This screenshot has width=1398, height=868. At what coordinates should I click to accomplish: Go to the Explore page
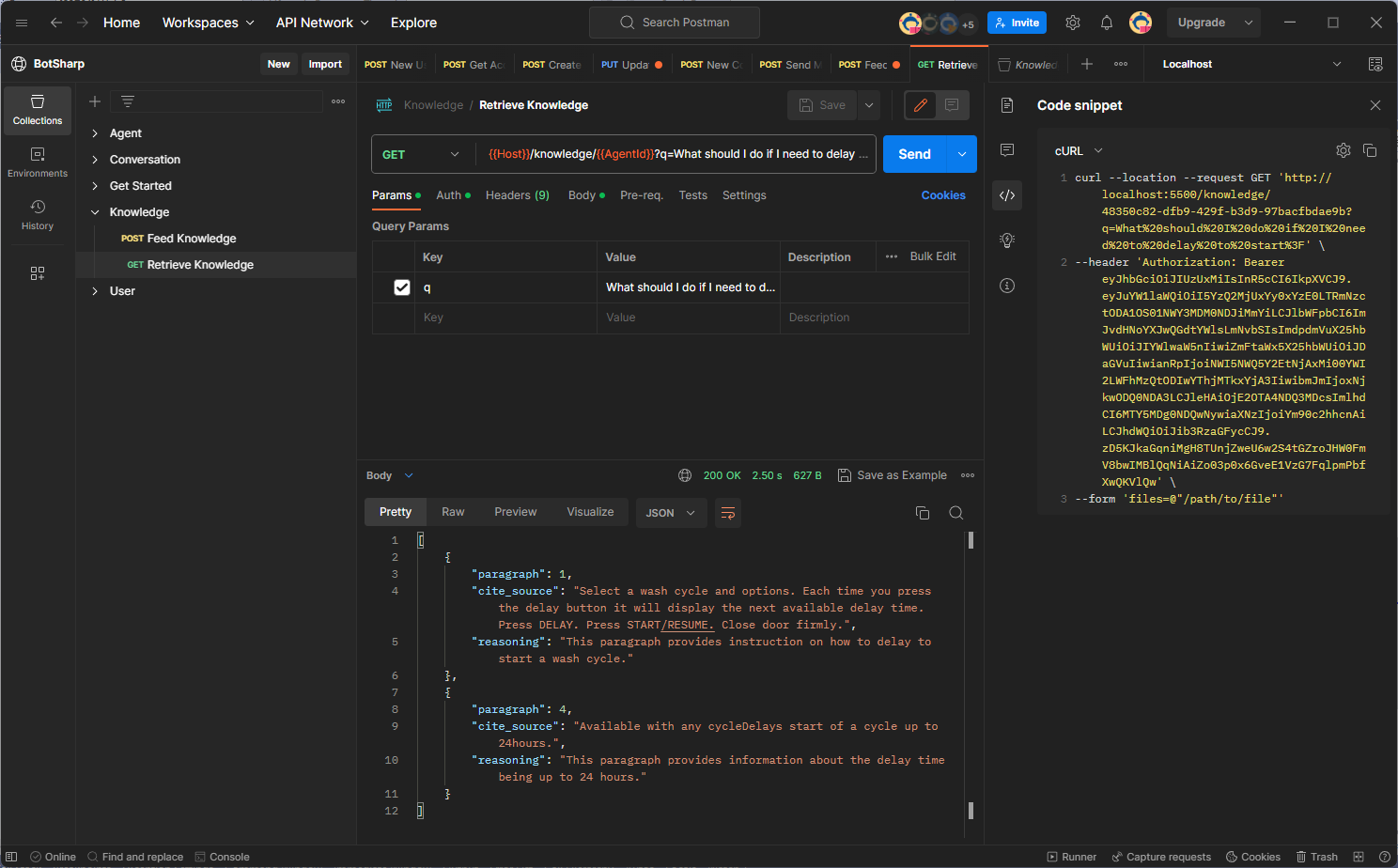tap(413, 23)
